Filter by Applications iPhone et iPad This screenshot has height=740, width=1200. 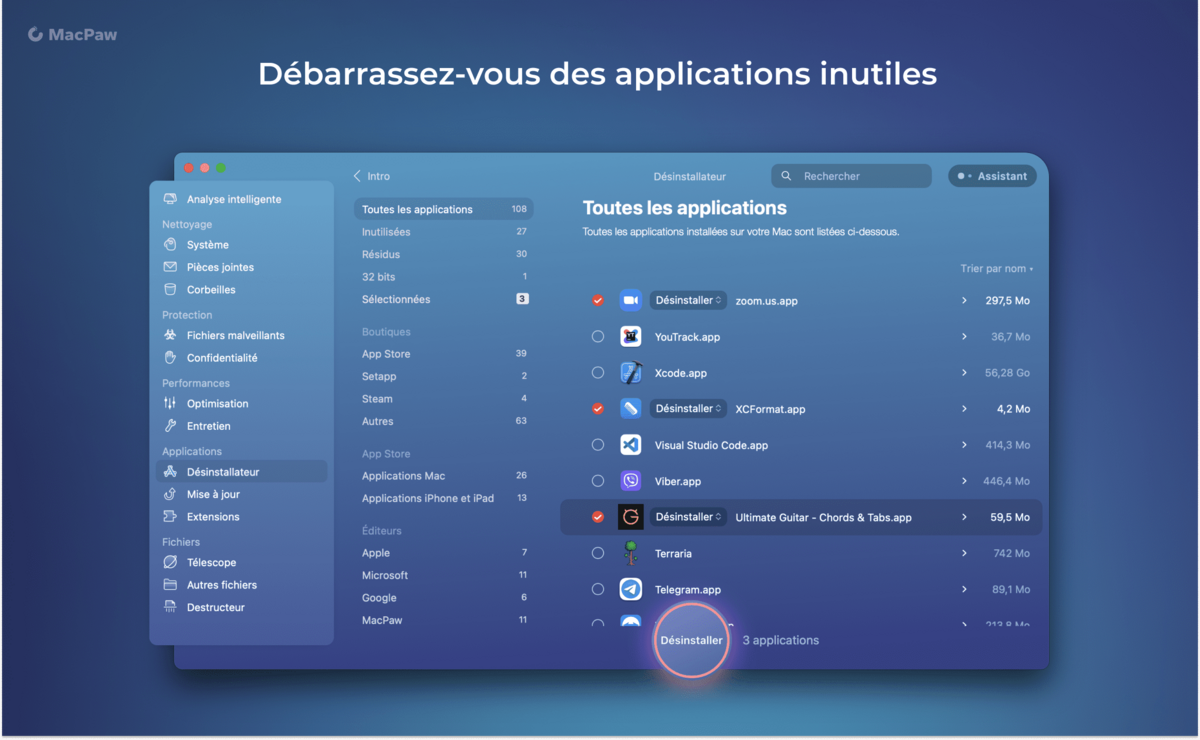pos(444,498)
